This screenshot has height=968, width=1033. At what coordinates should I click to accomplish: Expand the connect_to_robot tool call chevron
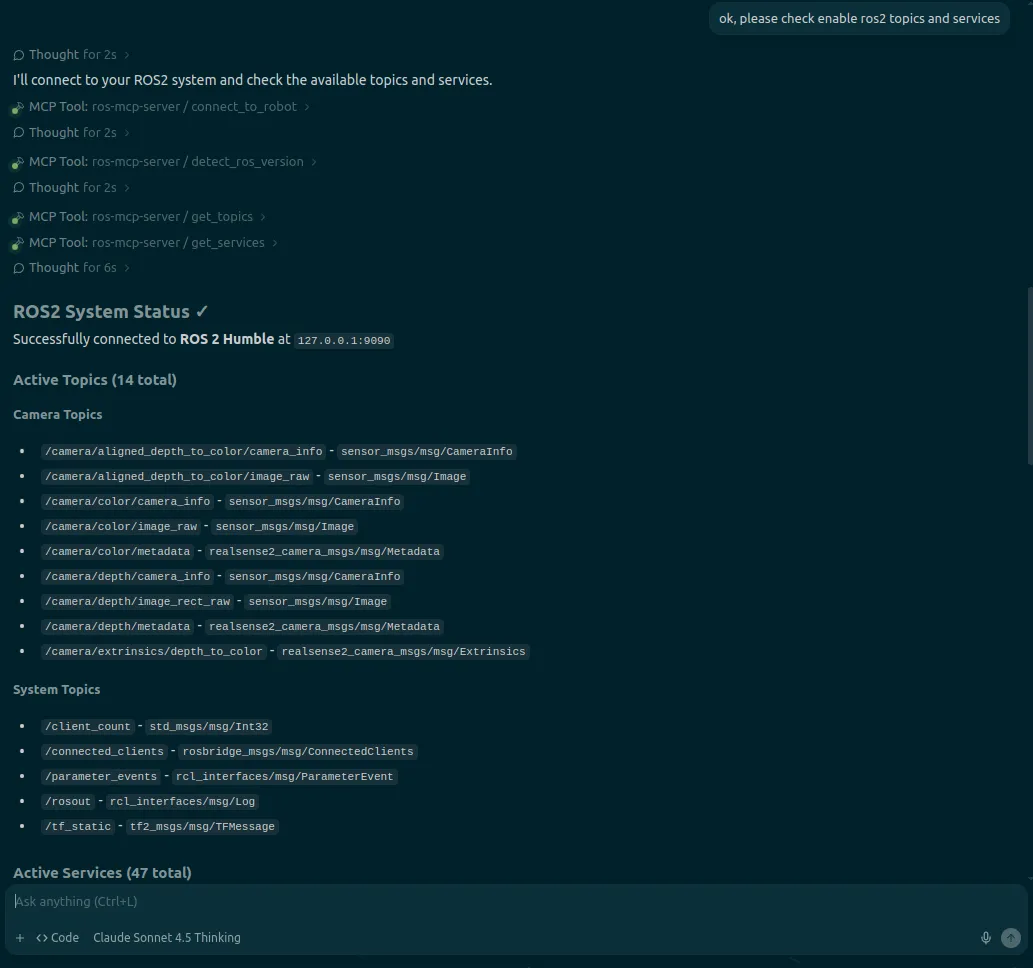tap(307, 107)
